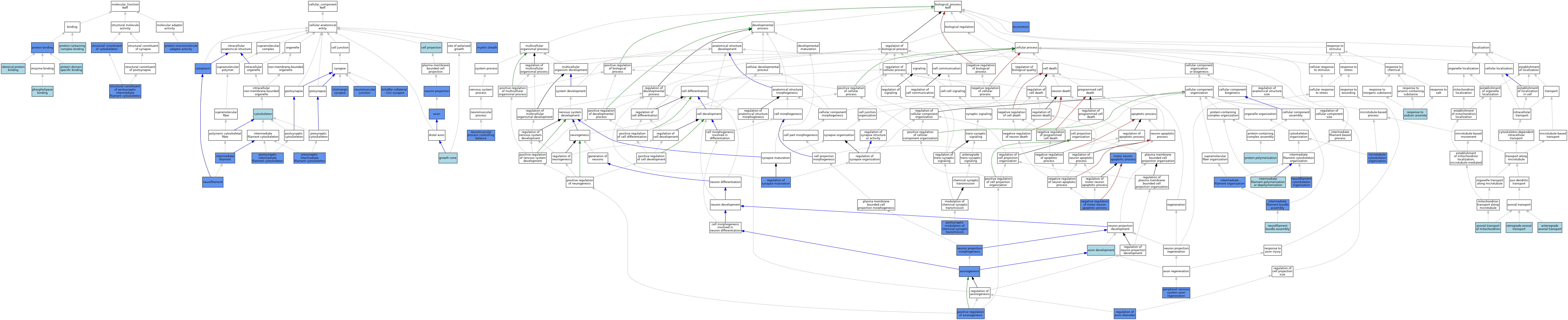Click 'presynaptic intermediate filament cytoskeleton' node
Image resolution: width=1568 pixels, height=320 pixels.
point(310,158)
